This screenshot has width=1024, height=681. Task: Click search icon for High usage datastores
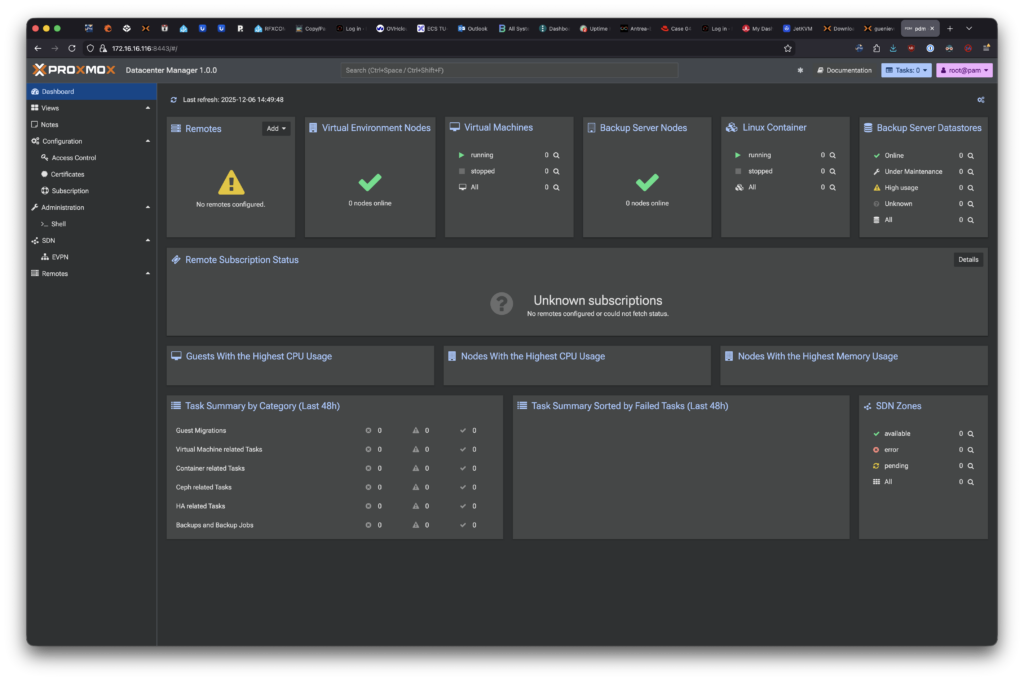pos(970,188)
